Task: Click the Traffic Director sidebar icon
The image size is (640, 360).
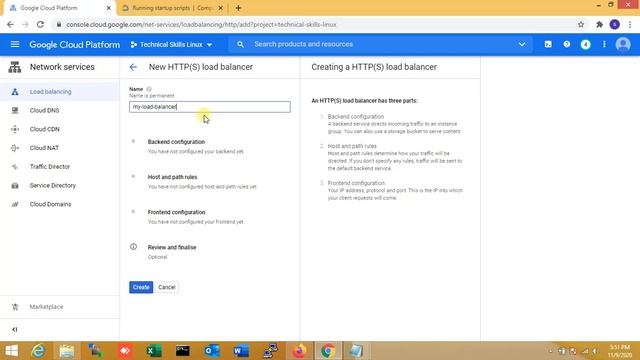Action: tap(15, 167)
